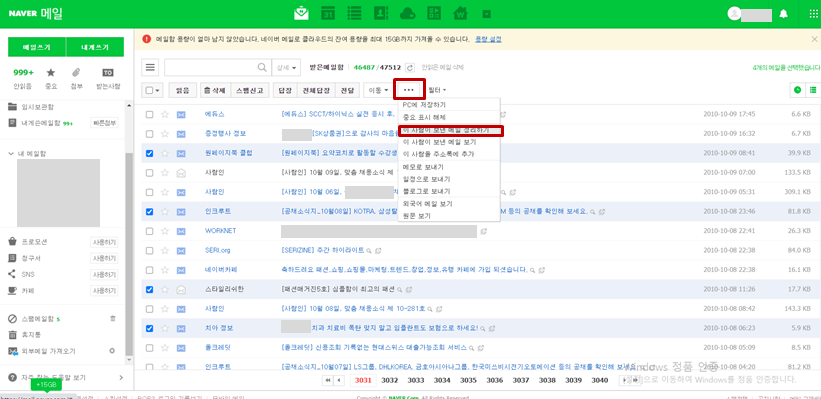This screenshot has width=821, height=399.
Task: Open the 용량 설정 link in banner
Action: pos(488,39)
